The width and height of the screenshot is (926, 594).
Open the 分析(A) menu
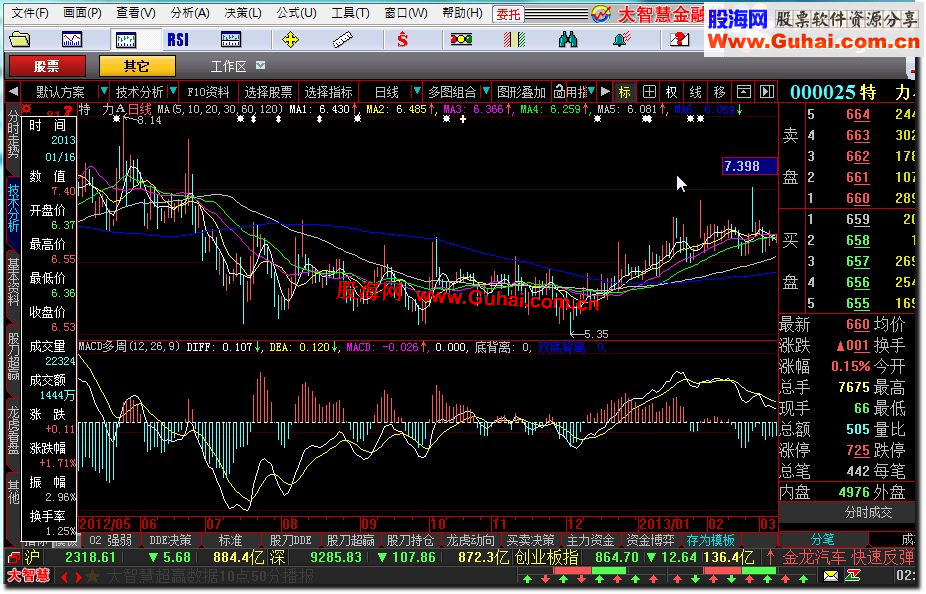click(190, 13)
